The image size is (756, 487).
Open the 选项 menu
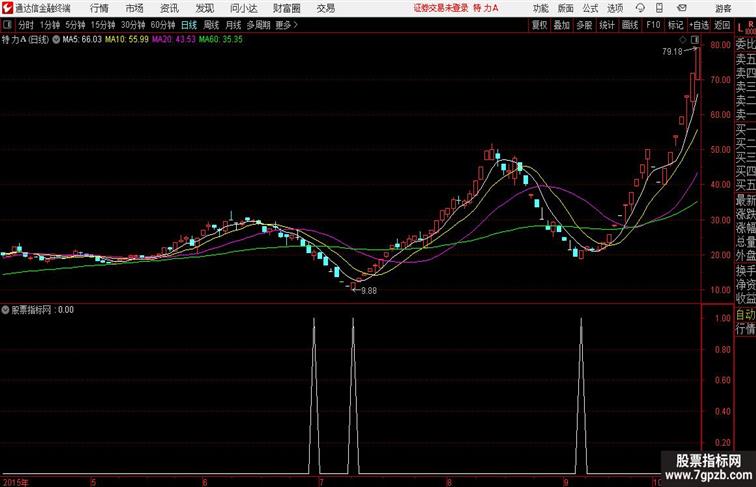coord(615,8)
